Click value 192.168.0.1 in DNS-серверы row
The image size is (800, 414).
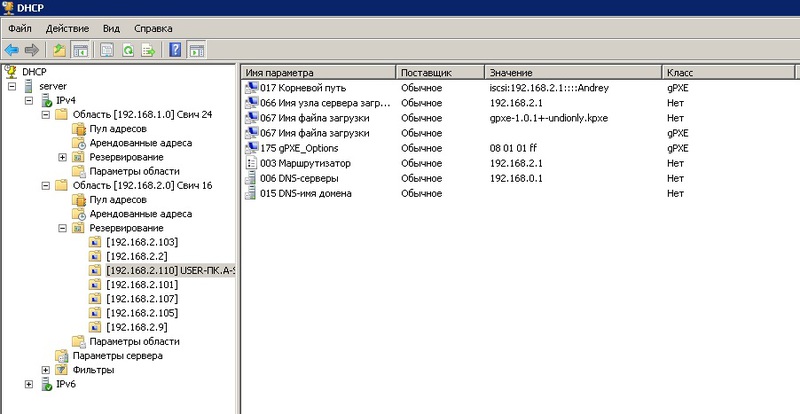click(x=516, y=178)
